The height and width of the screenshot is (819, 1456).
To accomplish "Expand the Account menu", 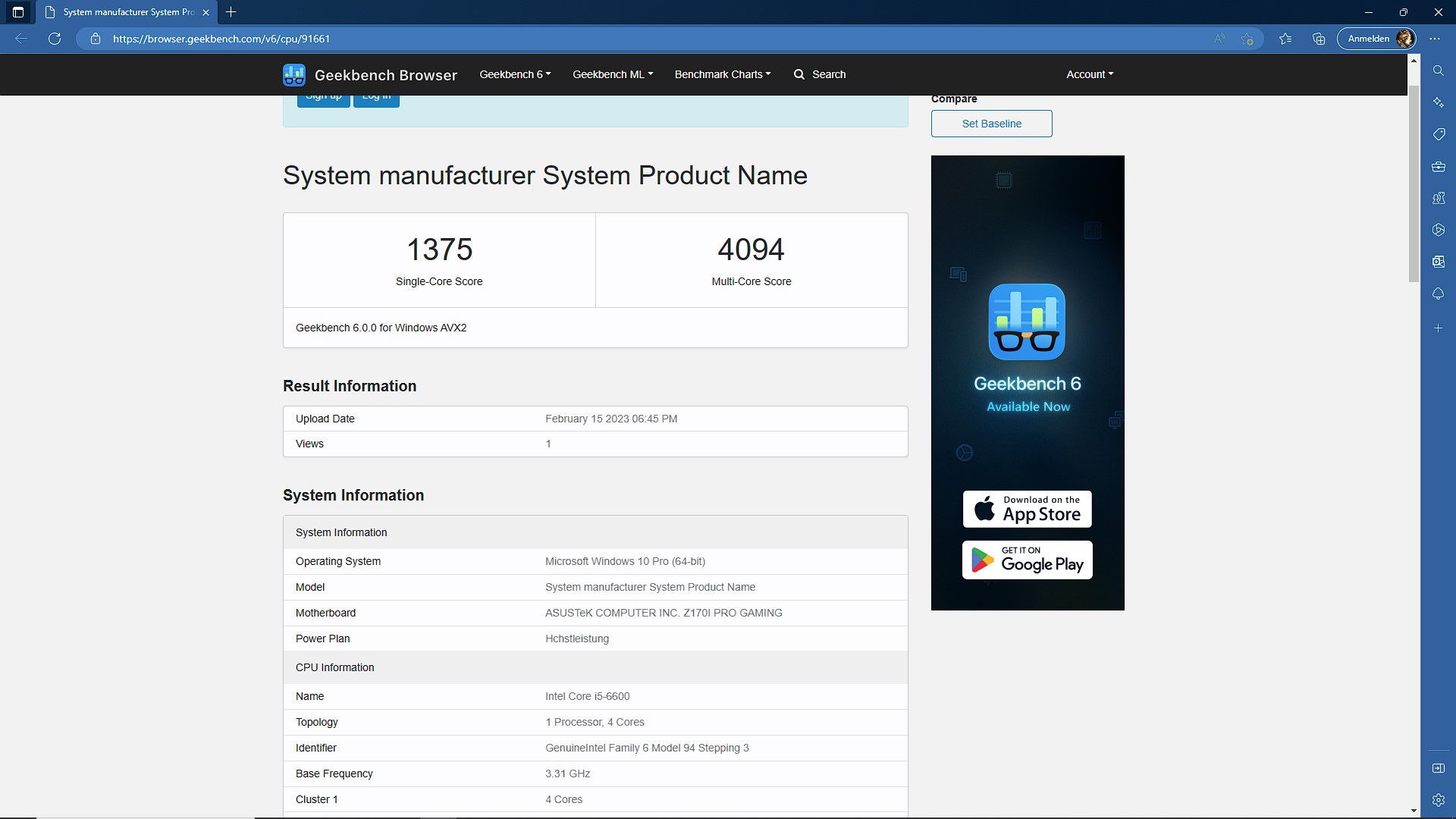I will pyautogui.click(x=1089, y=74).
